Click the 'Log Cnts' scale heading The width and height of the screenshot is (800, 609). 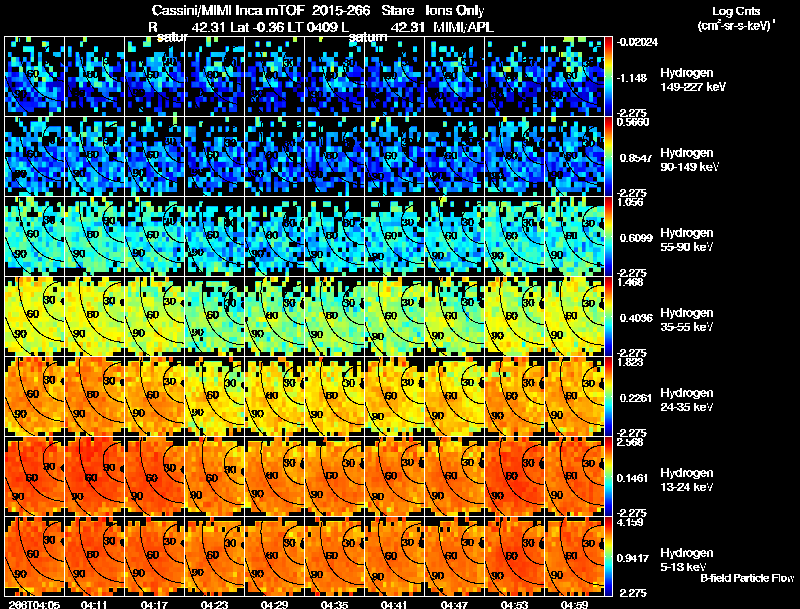point(737,11)
